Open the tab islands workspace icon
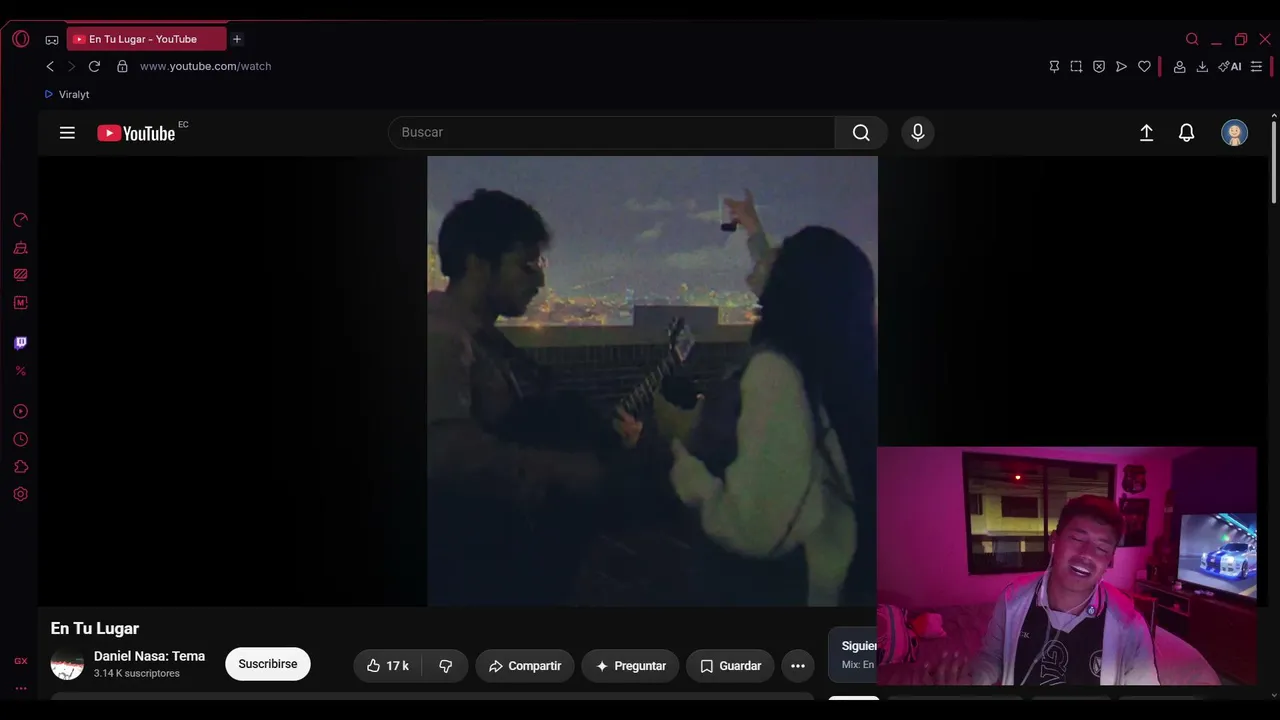 [x=52, y=40]
